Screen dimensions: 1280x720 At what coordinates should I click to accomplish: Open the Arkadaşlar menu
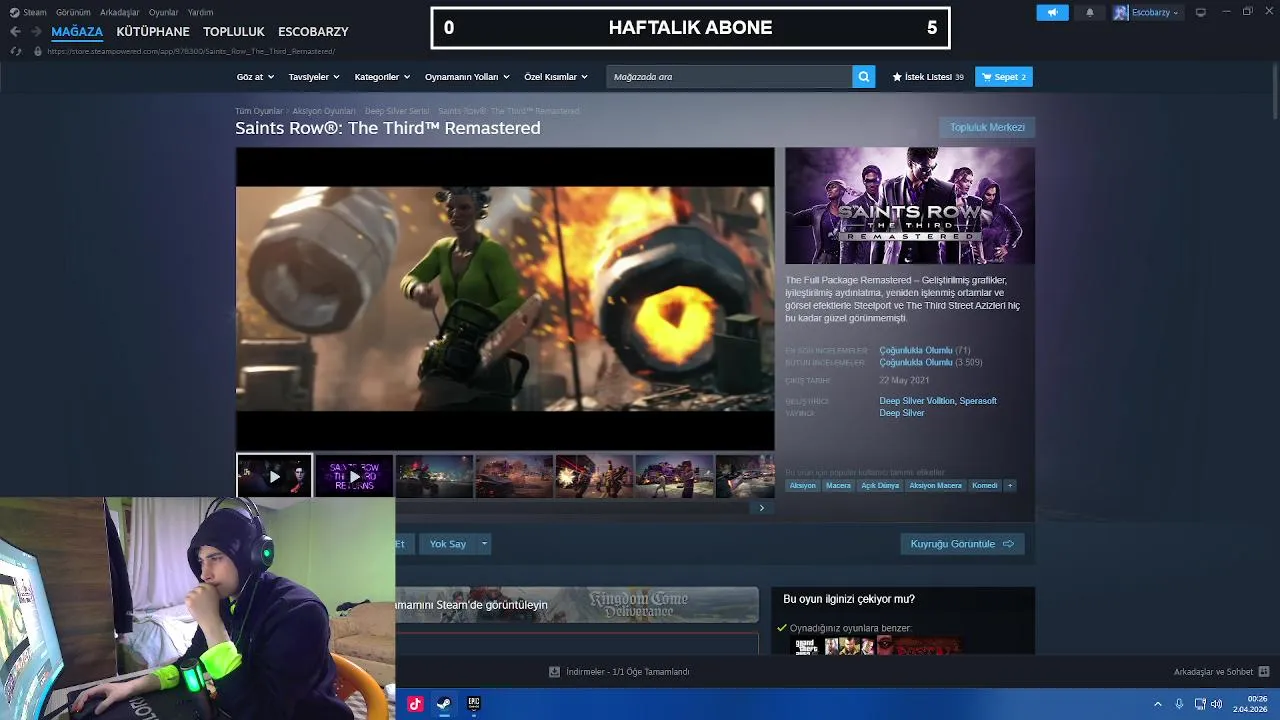coord(120,12)
